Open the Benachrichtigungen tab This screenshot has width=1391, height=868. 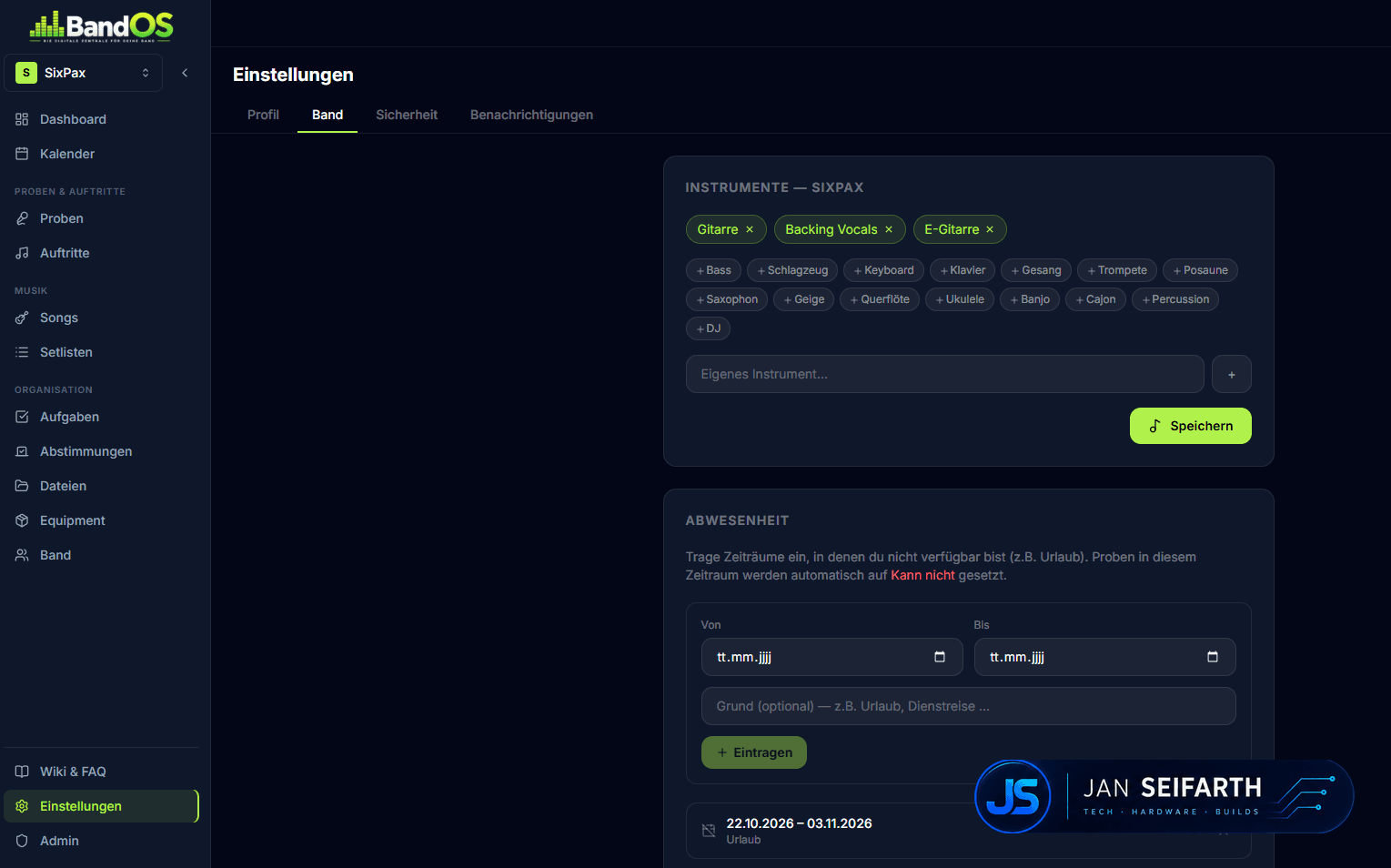[531, 115]
